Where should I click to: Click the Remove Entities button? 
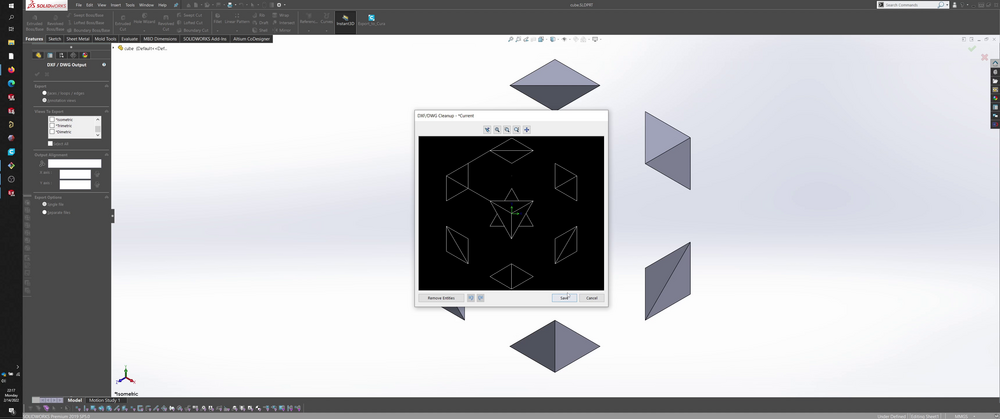click(441, 298)
